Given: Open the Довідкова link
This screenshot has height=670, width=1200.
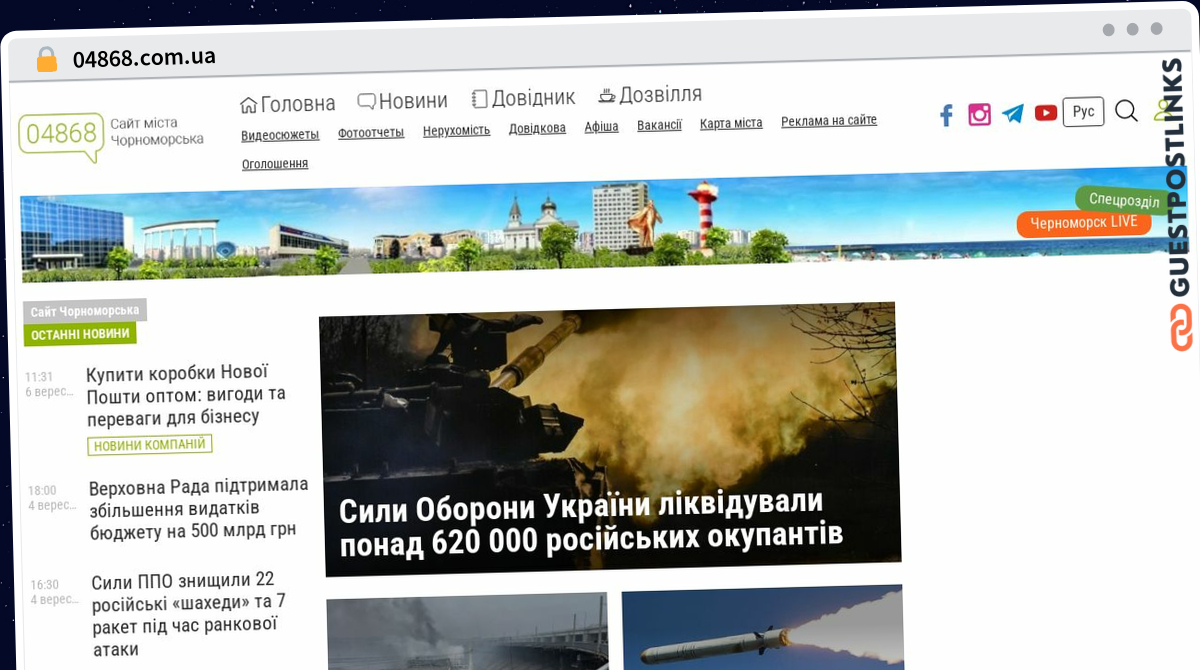Looking at the screenshot, I should coord(537,128).
